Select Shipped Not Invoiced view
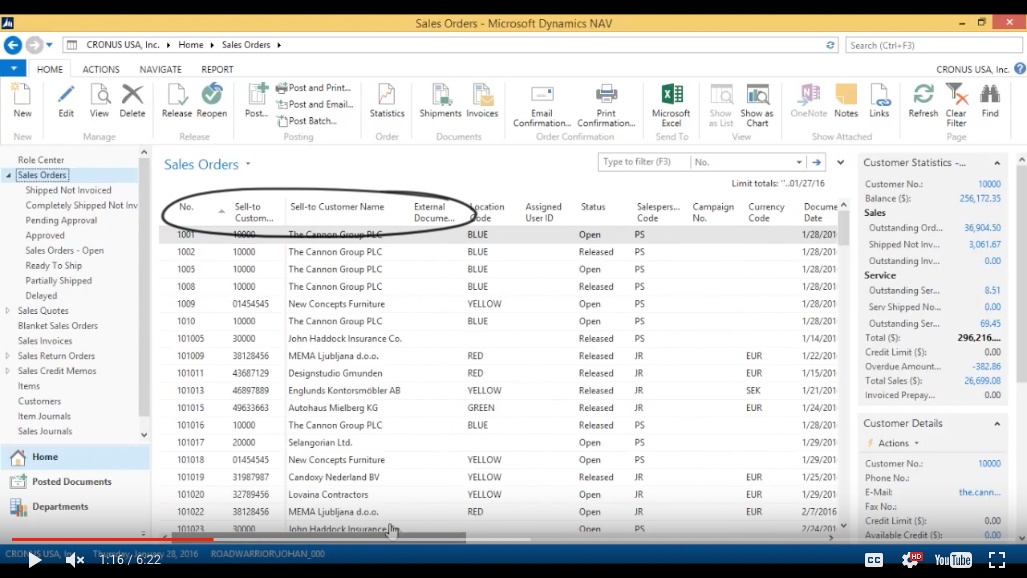 [x=68, y=190]
